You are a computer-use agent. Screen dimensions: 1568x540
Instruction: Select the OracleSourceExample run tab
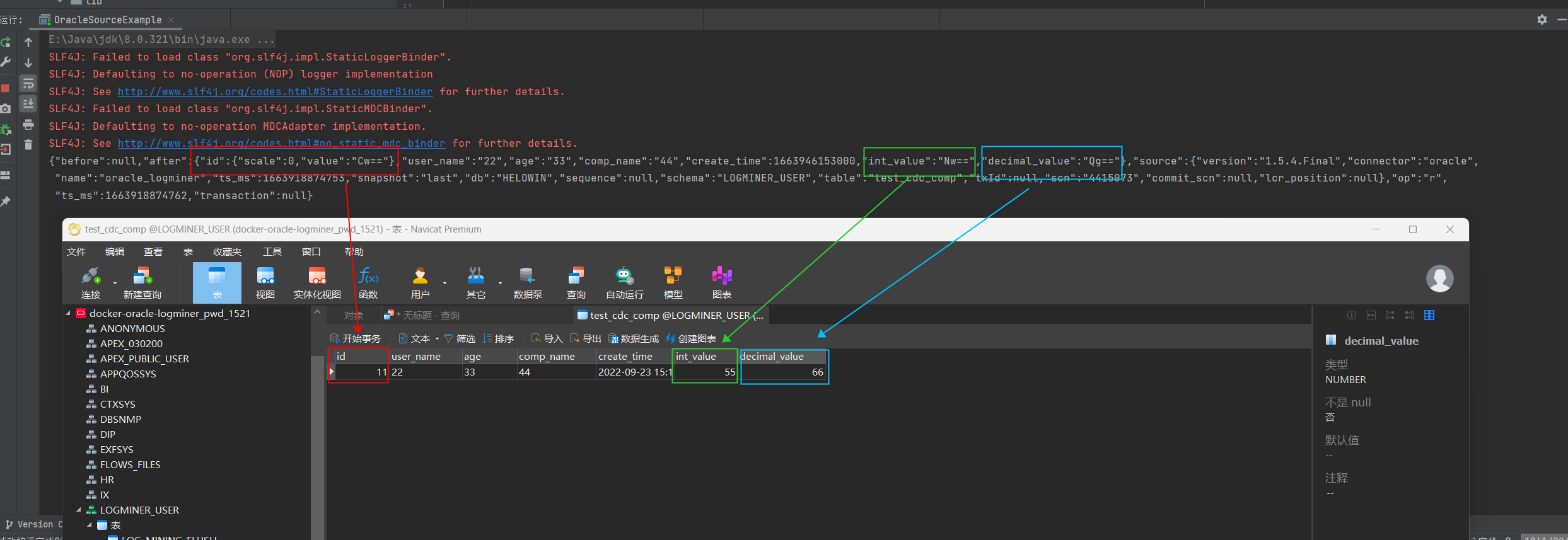[x=107, y=20]
